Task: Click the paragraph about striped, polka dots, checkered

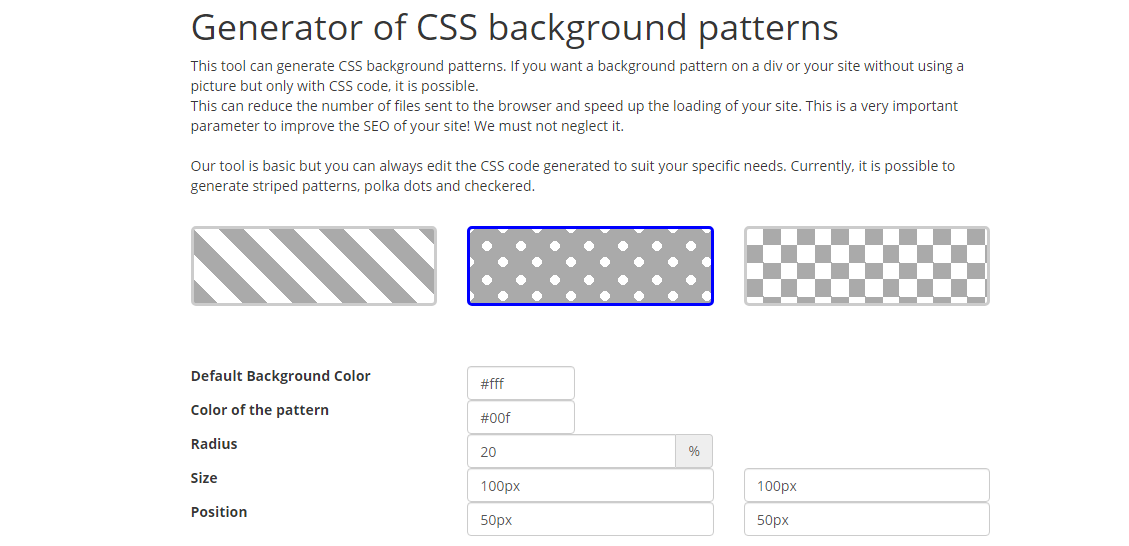Action: (x=573, y=176)
